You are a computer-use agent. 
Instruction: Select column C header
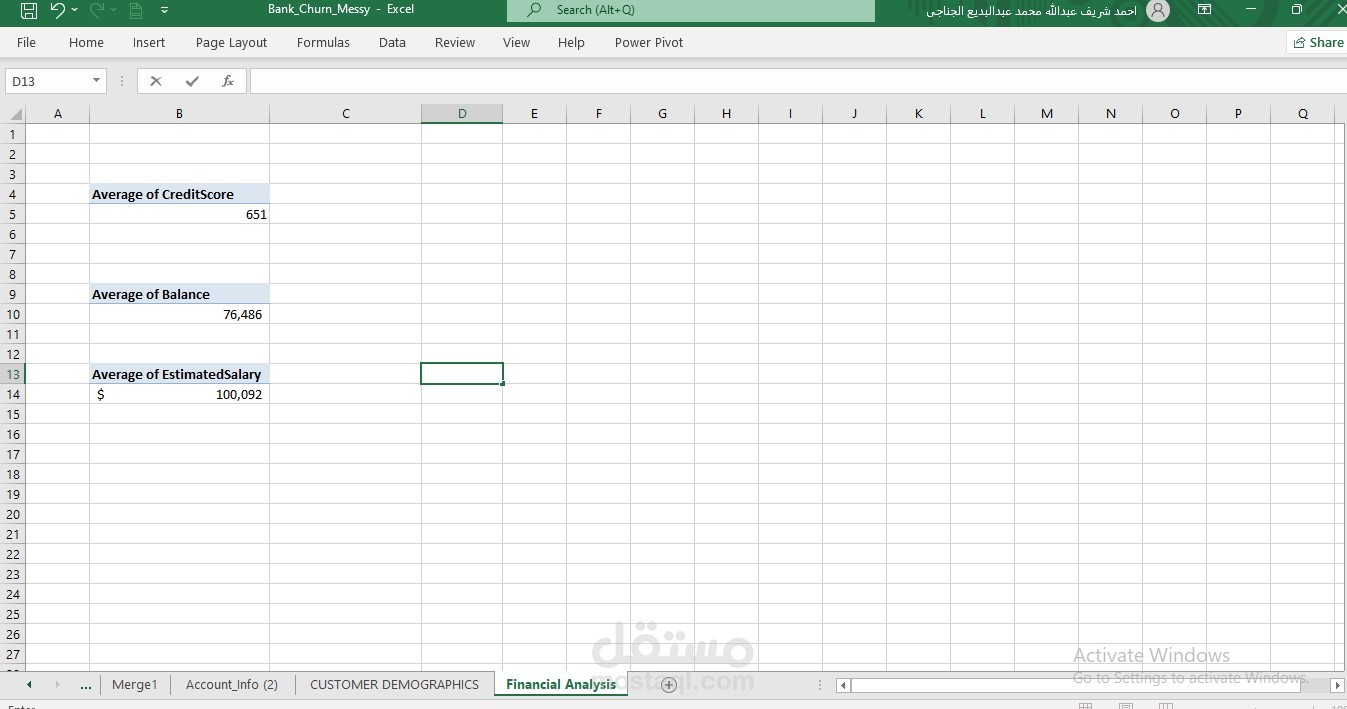coord(345,114)
